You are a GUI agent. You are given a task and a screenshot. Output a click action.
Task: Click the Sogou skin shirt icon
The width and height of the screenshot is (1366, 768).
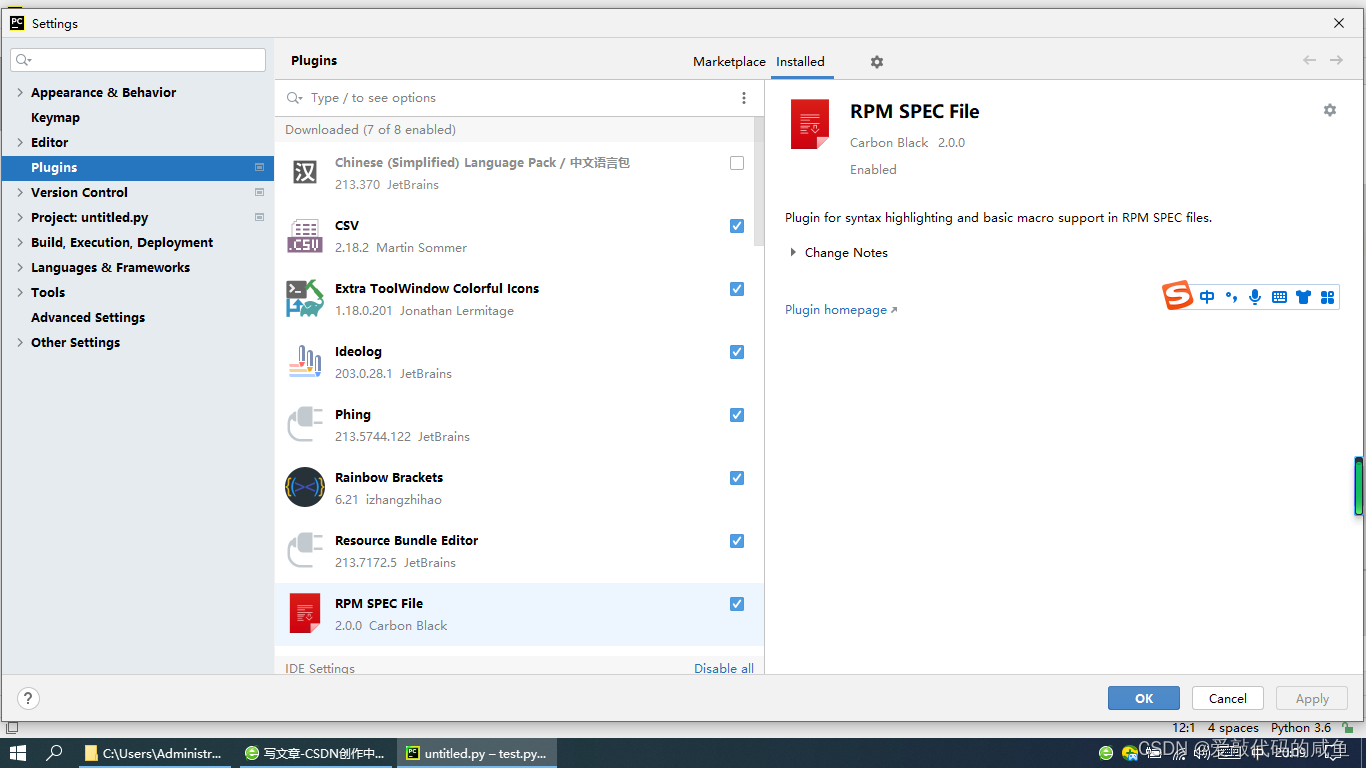click(x=1303, y=297)
